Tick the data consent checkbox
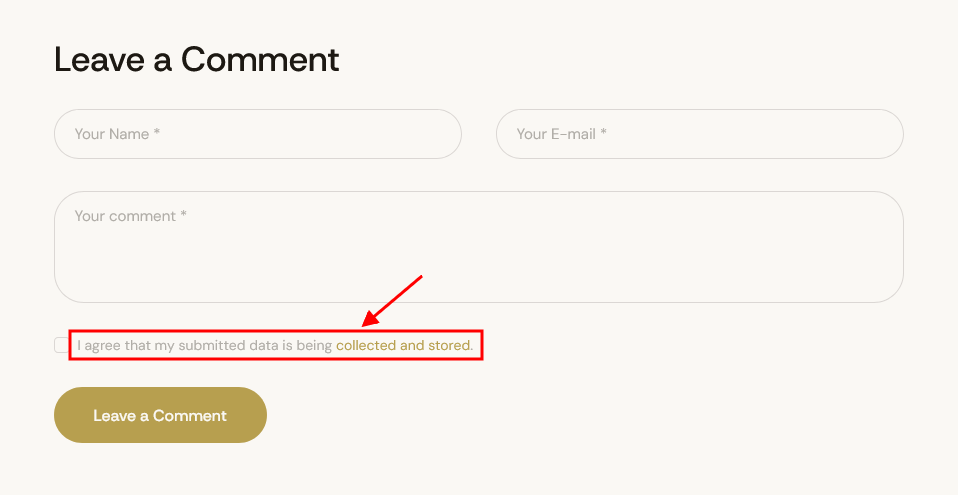This screenshot has width=958, height=495. 61,345
